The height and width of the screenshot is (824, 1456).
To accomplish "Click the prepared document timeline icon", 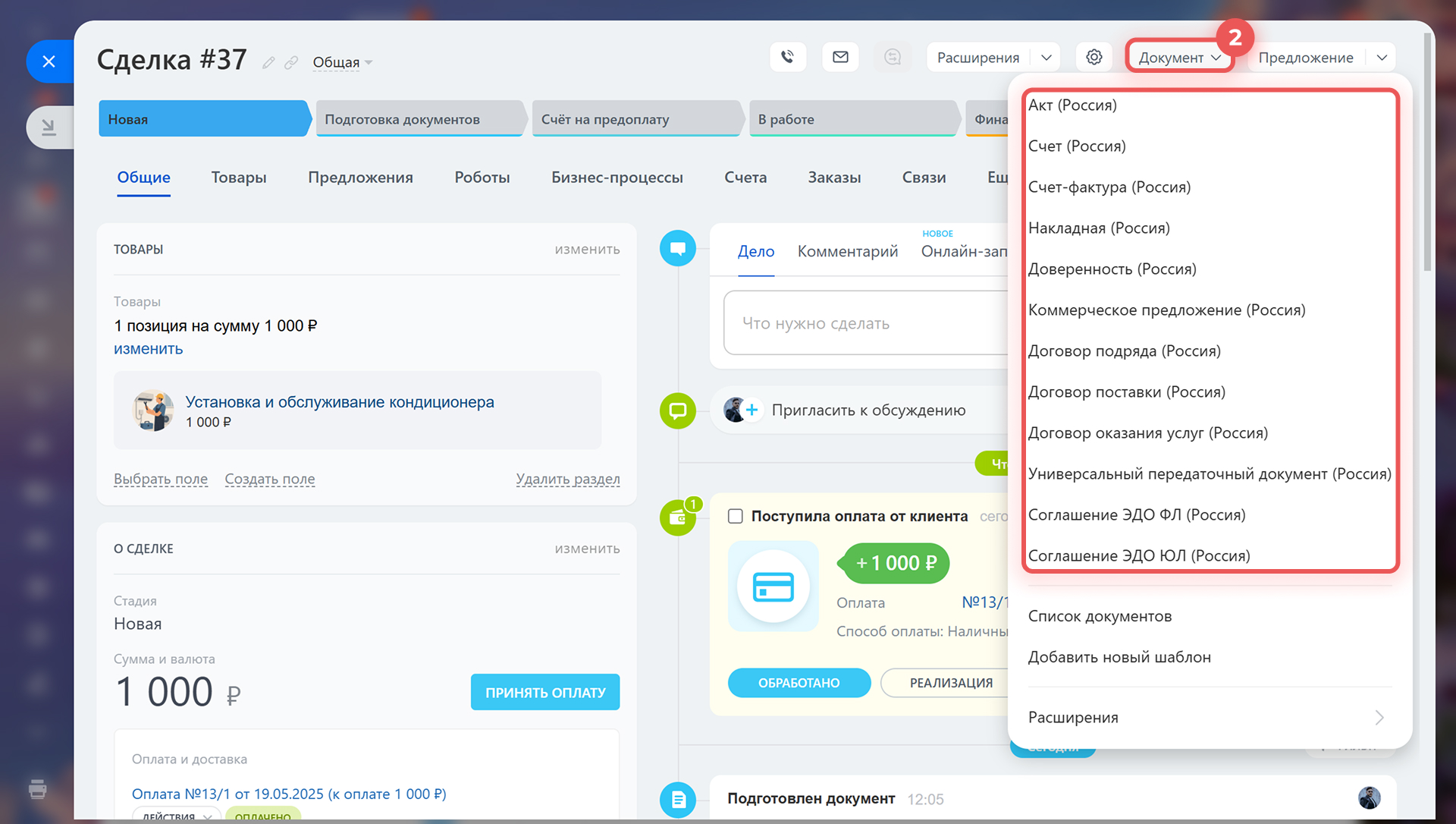I will point(677,799).
